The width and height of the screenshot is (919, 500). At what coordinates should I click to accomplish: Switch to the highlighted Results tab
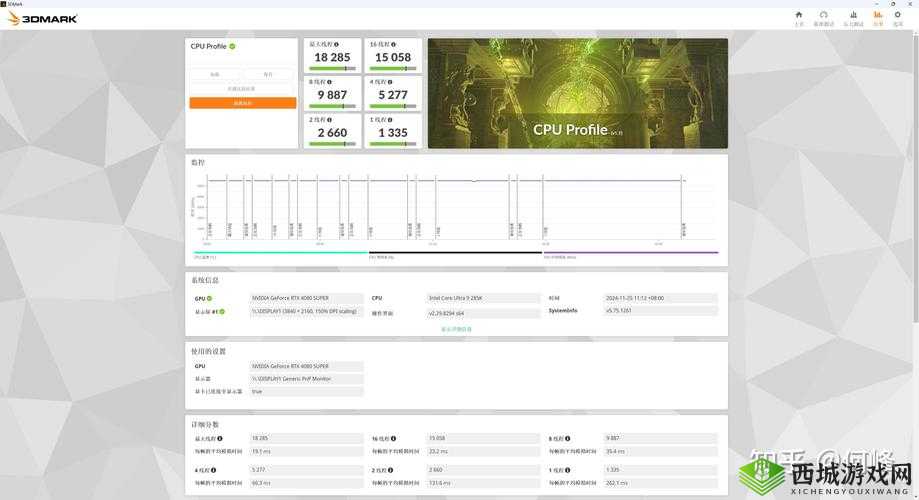point(878,17)
